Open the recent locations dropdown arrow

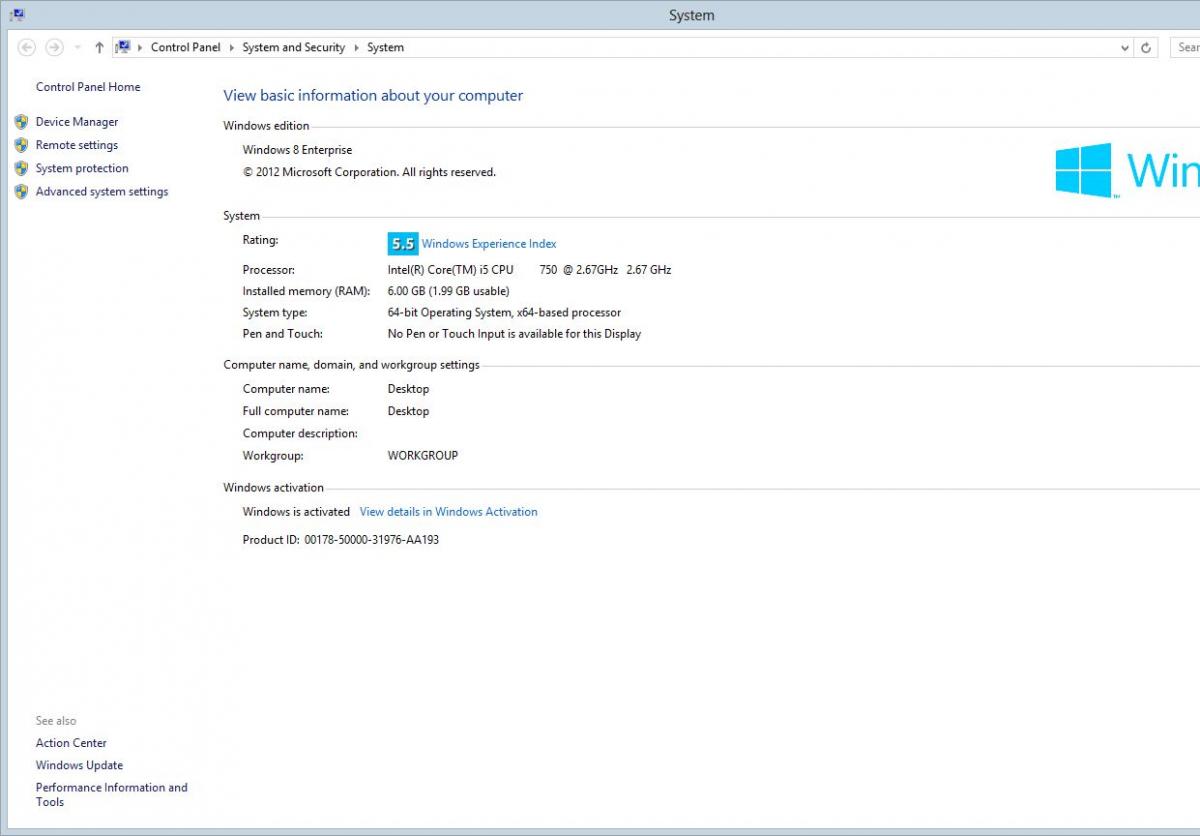[x=78, y=48]
